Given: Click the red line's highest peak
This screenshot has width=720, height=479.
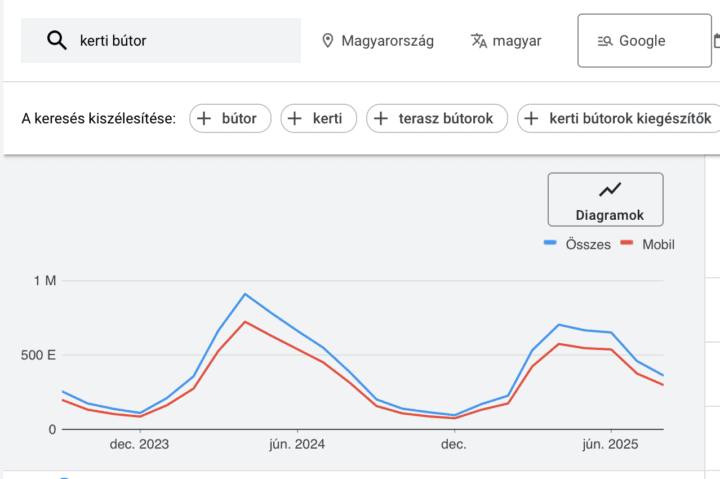Looking at the screenshot, I should [245, 322].
